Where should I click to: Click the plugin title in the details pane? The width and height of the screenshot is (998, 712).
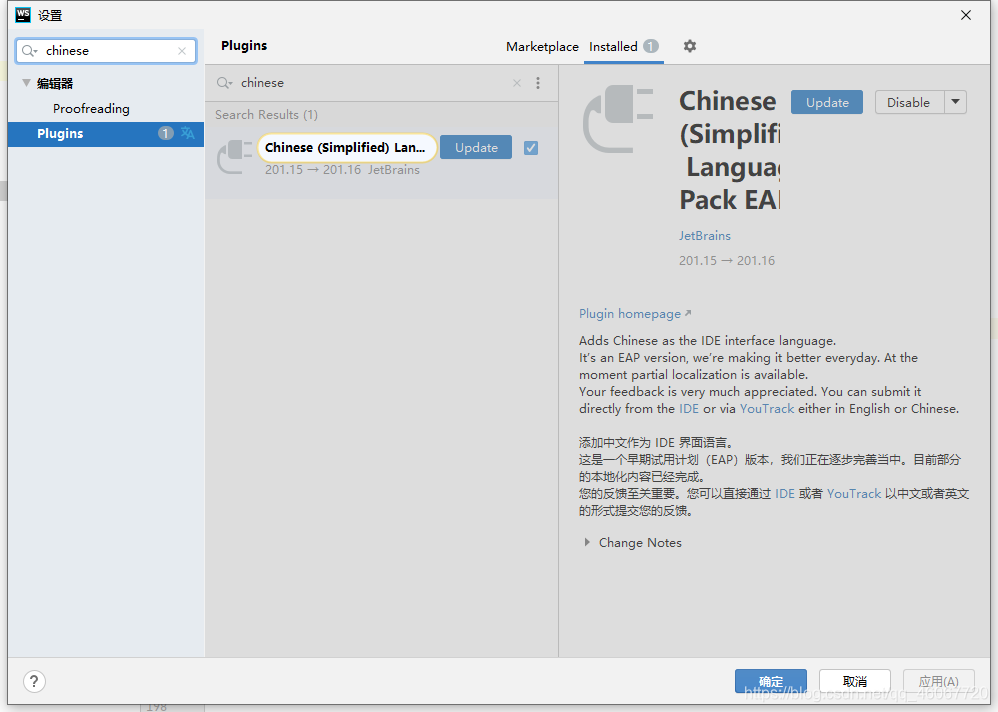pos(729,150)
